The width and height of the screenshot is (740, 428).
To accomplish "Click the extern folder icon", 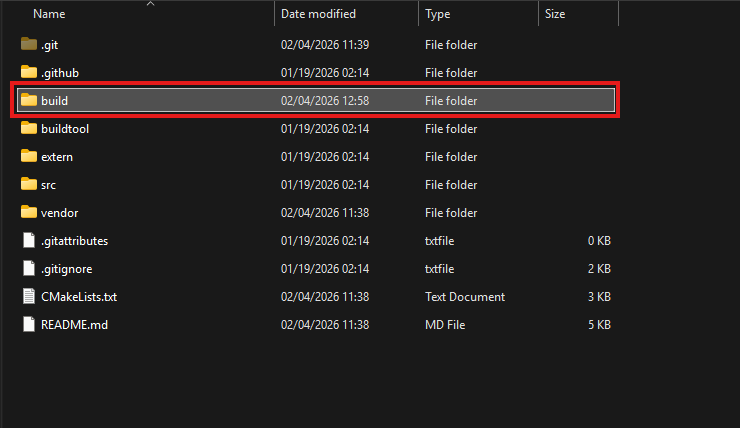I will coord(28,157).
